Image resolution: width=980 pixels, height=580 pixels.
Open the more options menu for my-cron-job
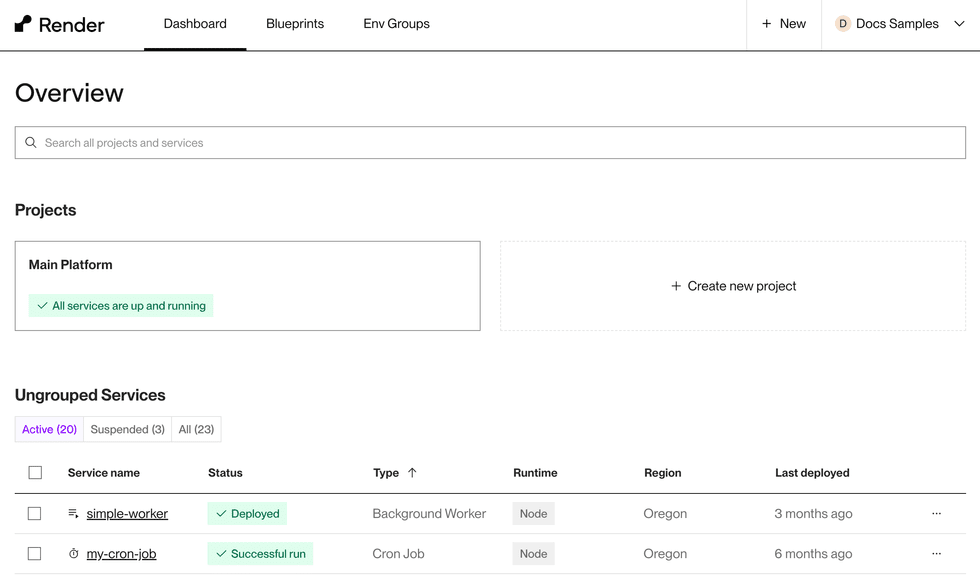pos(936,554)
